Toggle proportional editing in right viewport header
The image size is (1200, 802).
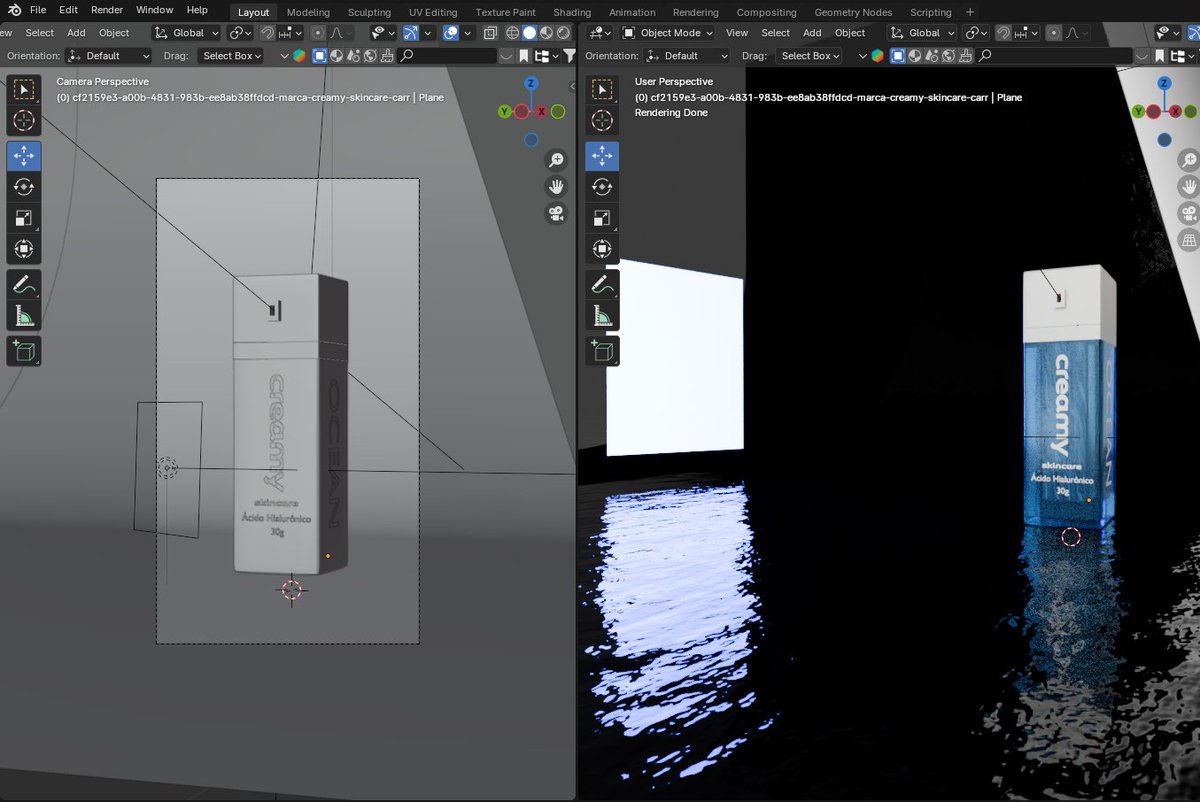pos(1053,33)
